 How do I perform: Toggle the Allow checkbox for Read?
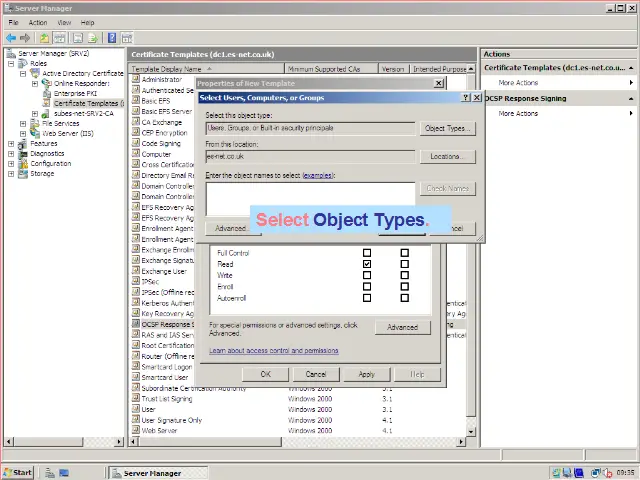tap(367, 264)
